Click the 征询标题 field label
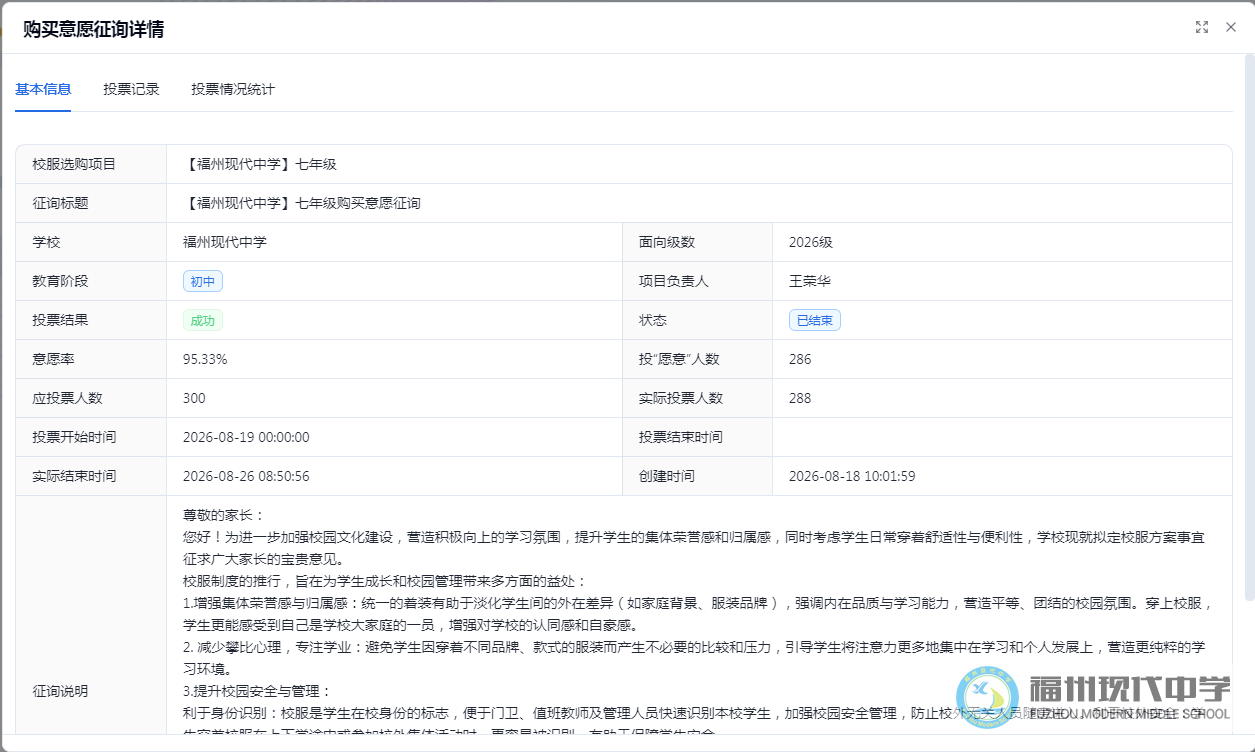This screenshot has width=1255, height=752. click(x=60, y=203)
